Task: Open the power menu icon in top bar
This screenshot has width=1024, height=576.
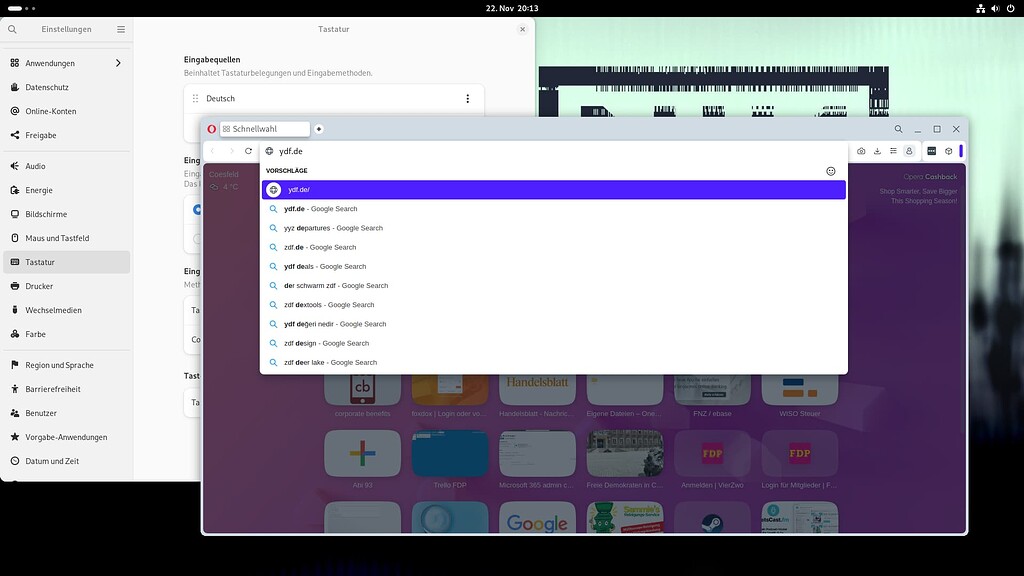Action: click(x=1011, y=8)
